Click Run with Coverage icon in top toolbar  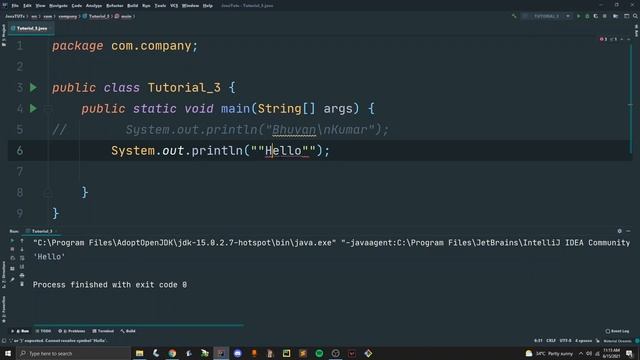pos(596,16)
